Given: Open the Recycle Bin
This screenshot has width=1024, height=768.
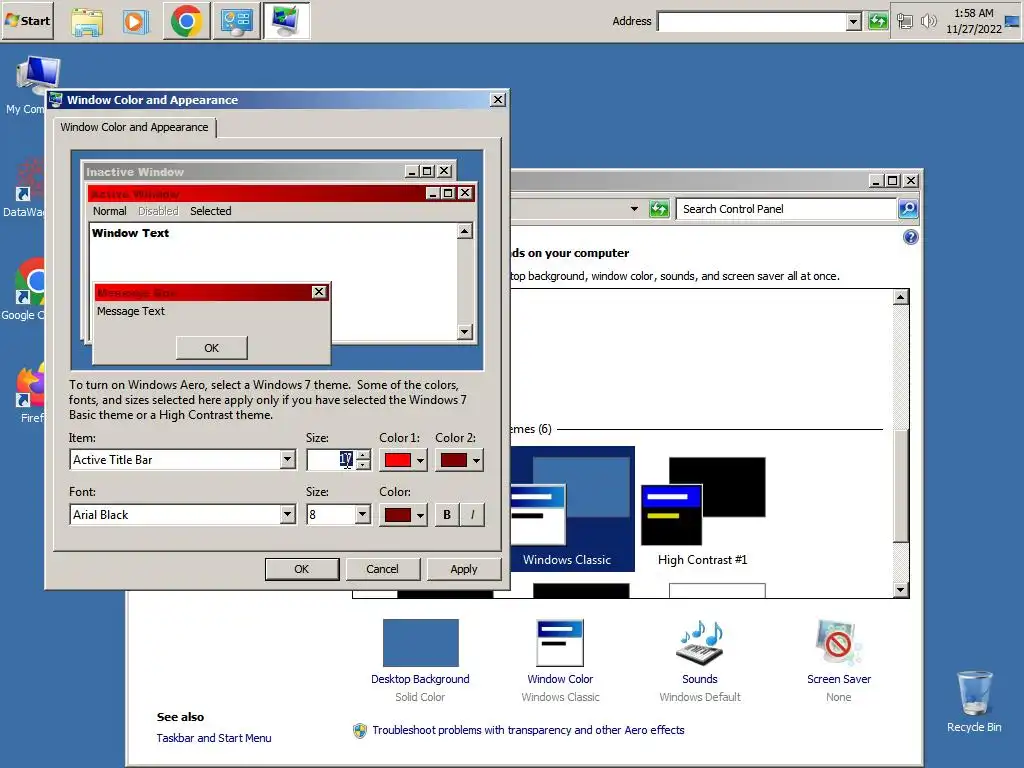Looking at the screenshot, I should pyautogui.click(x=974, y=701).
